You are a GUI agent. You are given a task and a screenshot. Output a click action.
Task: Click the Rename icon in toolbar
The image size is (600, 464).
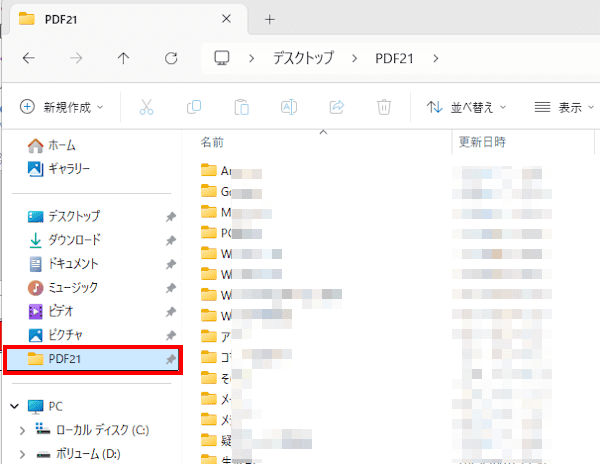pyautogui.click(x=288, y=106)
